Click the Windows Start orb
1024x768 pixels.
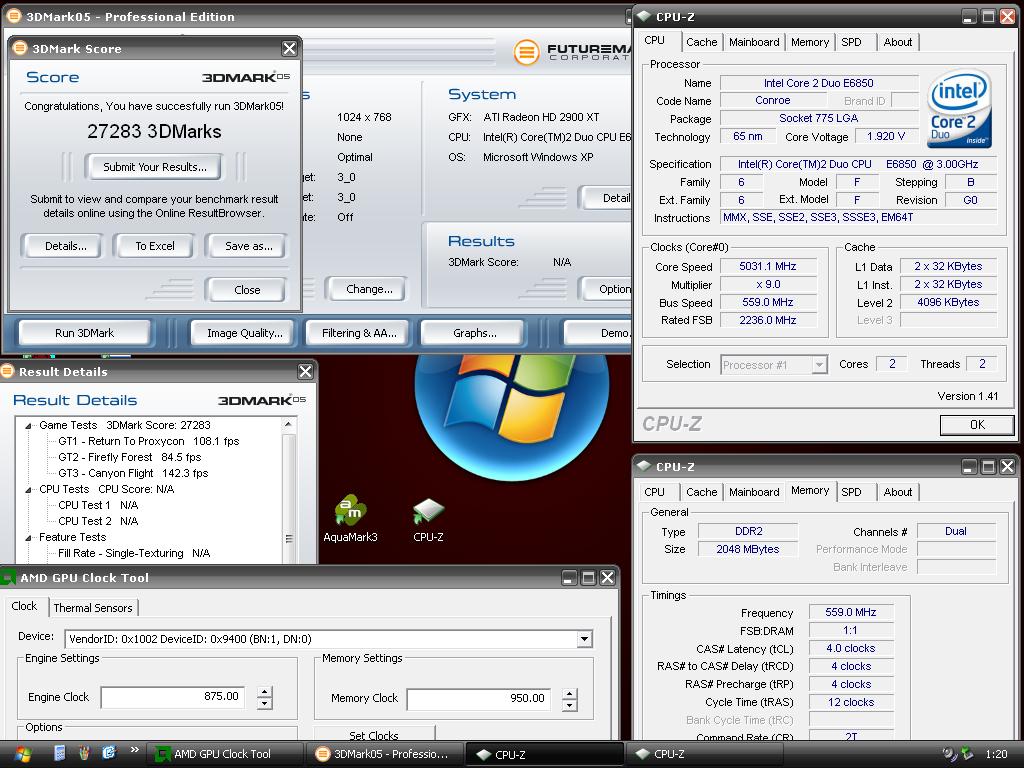coord(22,754)
